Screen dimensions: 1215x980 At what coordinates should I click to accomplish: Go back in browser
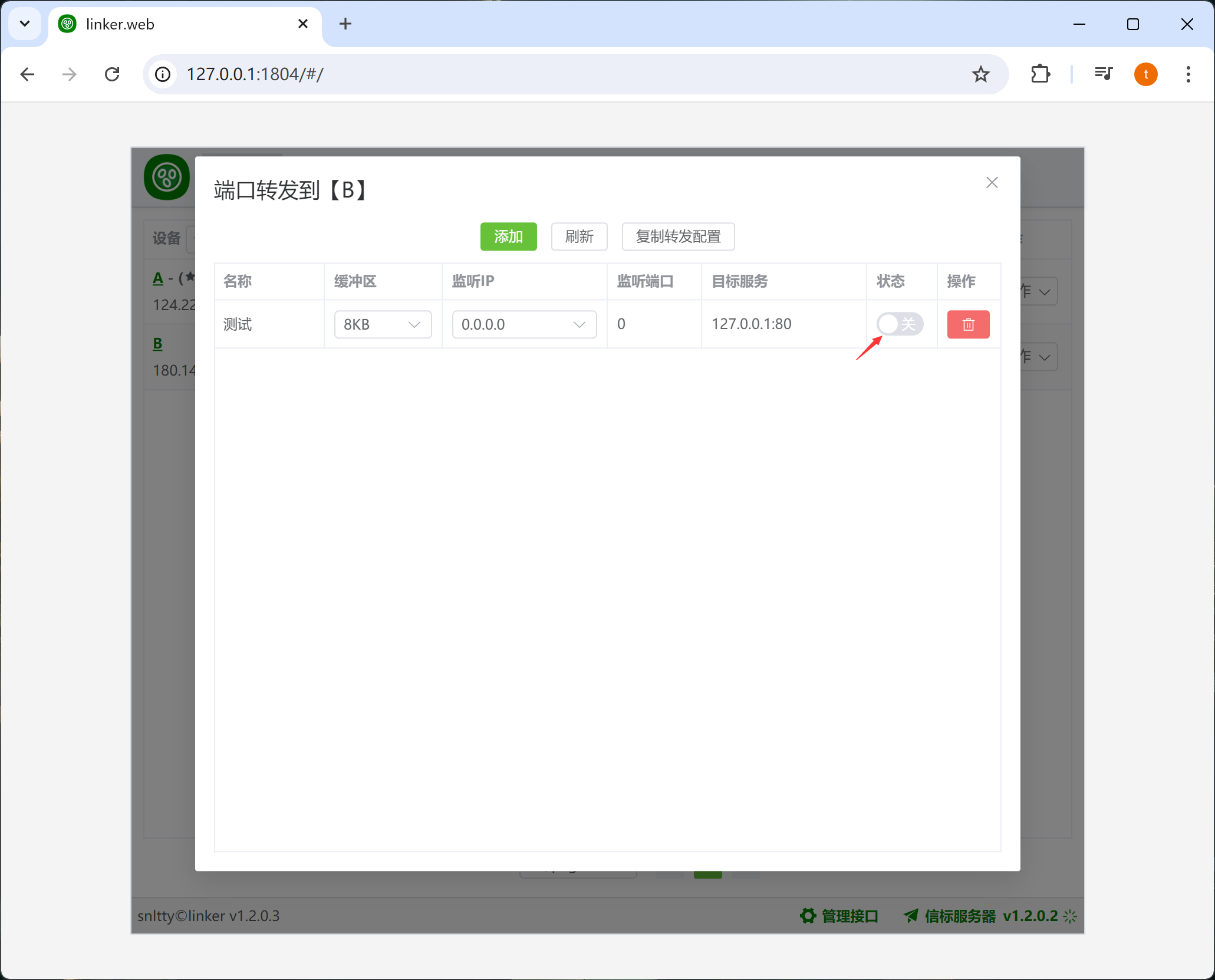click(x=27, y=74)
